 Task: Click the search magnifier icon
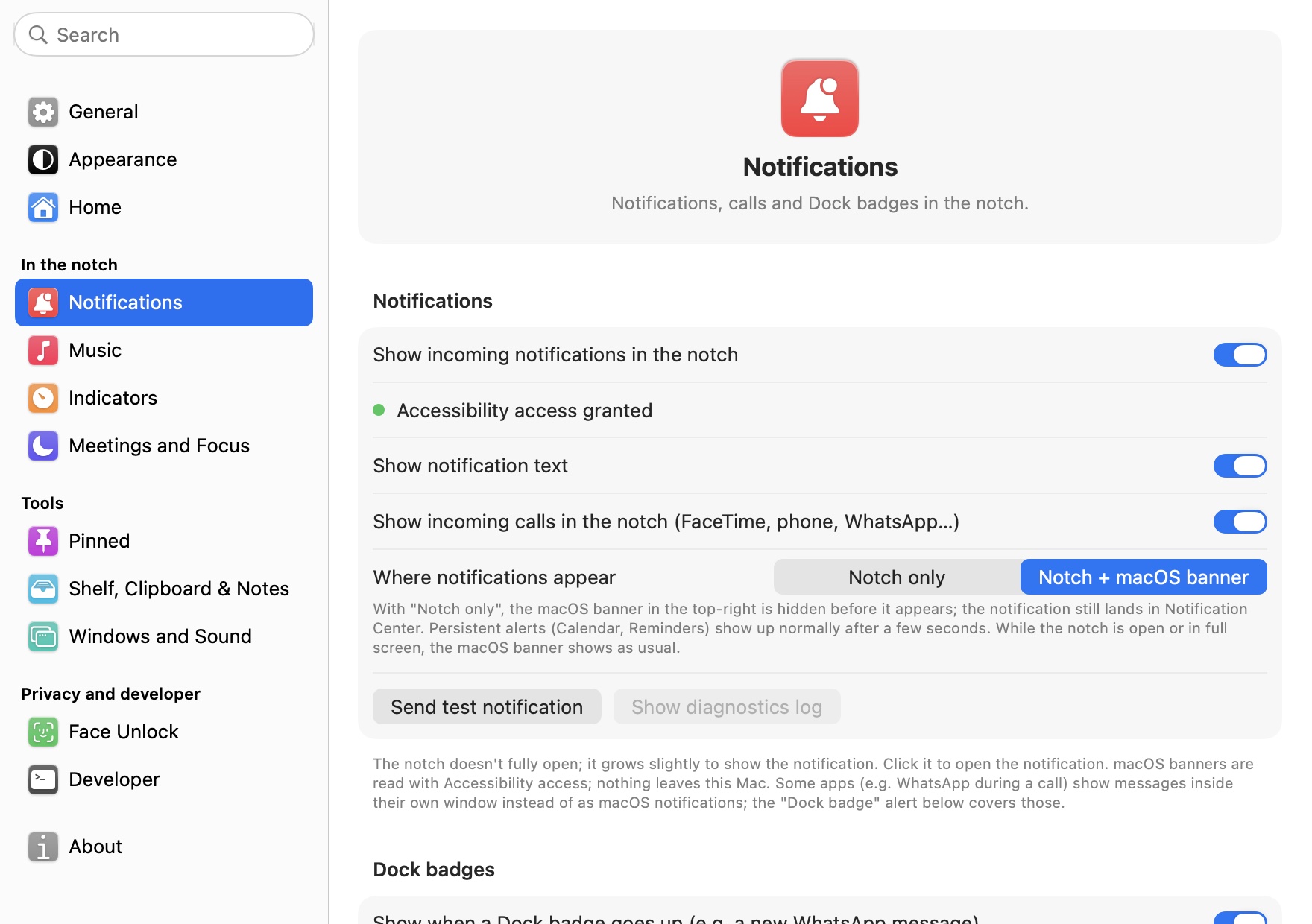38,34
